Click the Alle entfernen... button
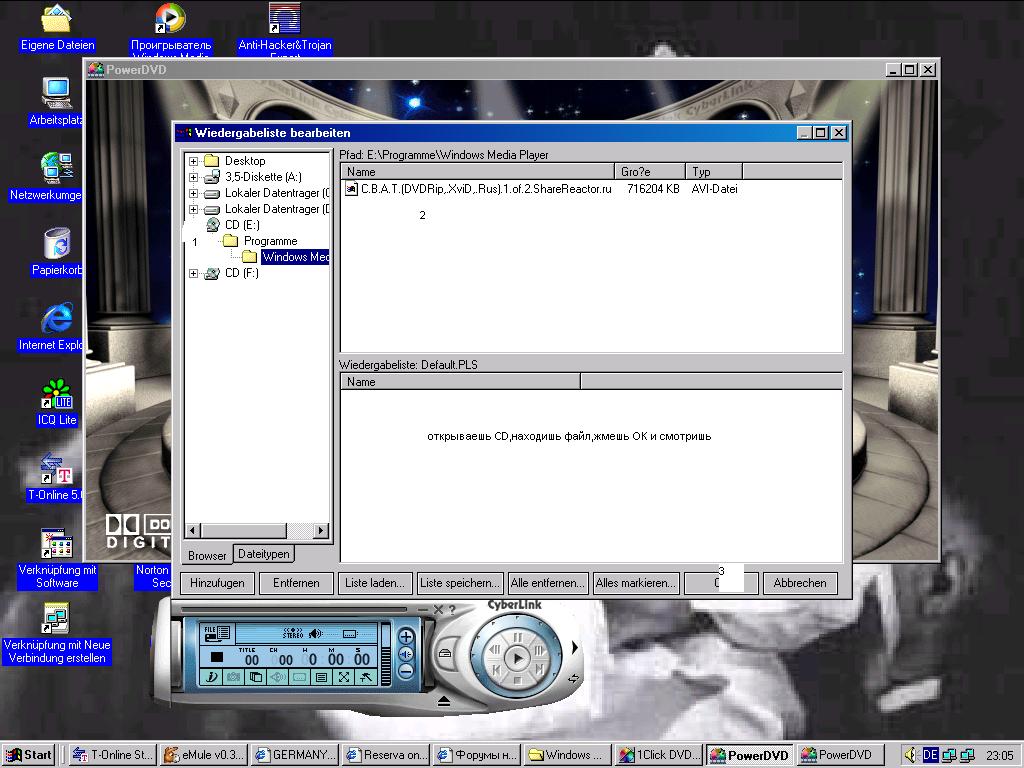Screen dimensions: 1024x768 click(548, 583)
